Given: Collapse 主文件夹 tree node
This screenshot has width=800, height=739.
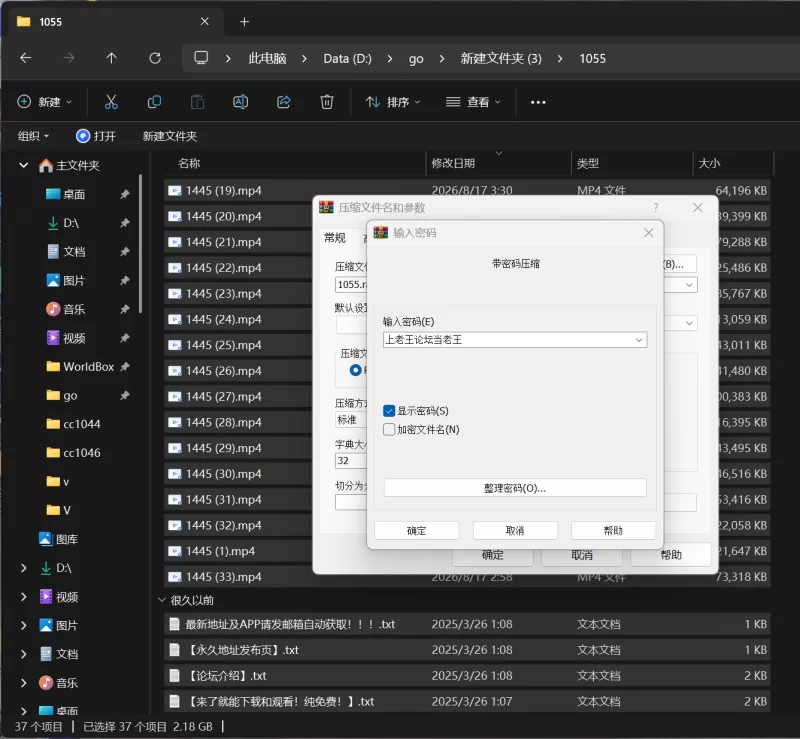Looking at the screenshot, I should coord(23,165).
